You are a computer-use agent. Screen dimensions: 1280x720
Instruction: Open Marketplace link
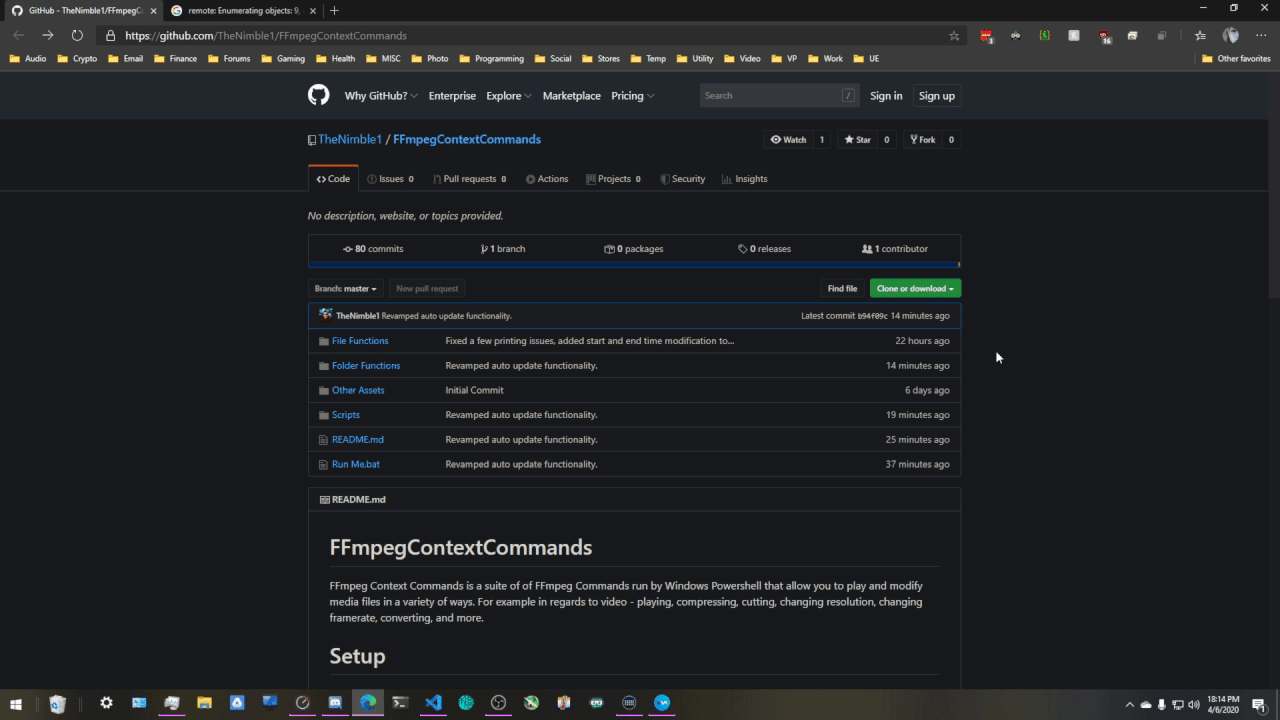point(572,96)
